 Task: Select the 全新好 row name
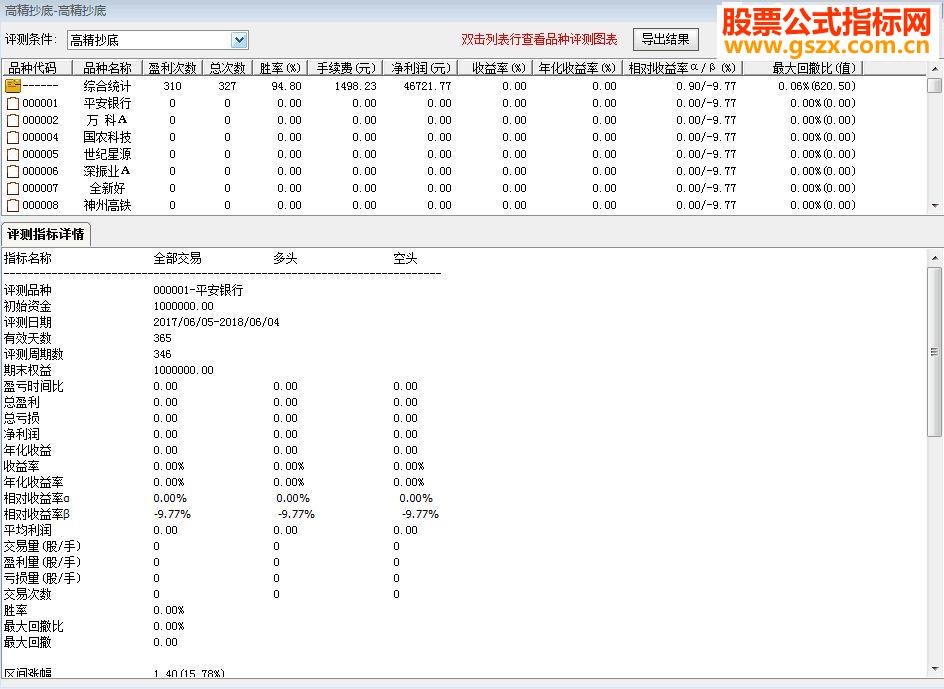click(107, 189)
